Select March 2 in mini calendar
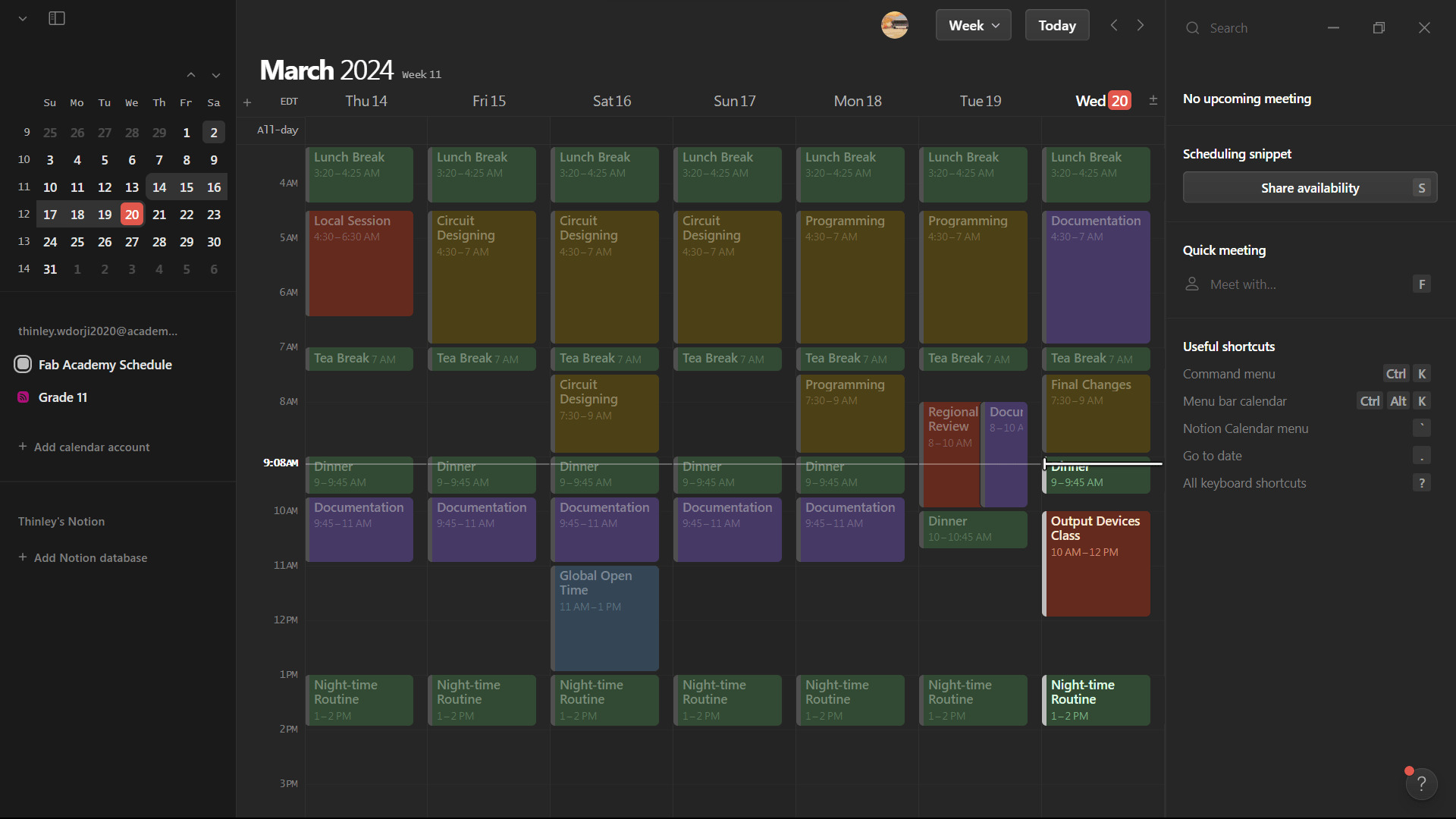This screenshot has height=819, width=1456. coord(214,133)
